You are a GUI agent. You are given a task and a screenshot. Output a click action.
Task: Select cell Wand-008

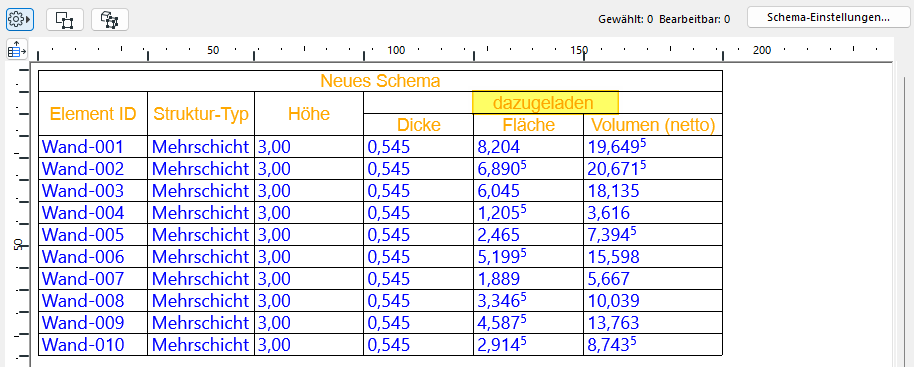click(x=93, y=301)
